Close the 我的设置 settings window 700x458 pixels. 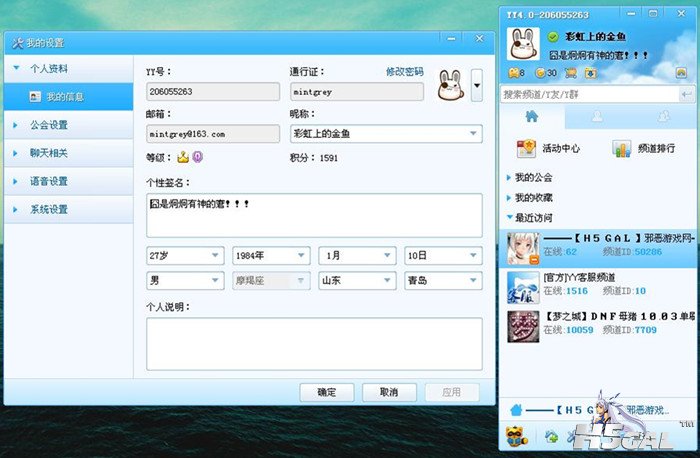pos(479,38)
